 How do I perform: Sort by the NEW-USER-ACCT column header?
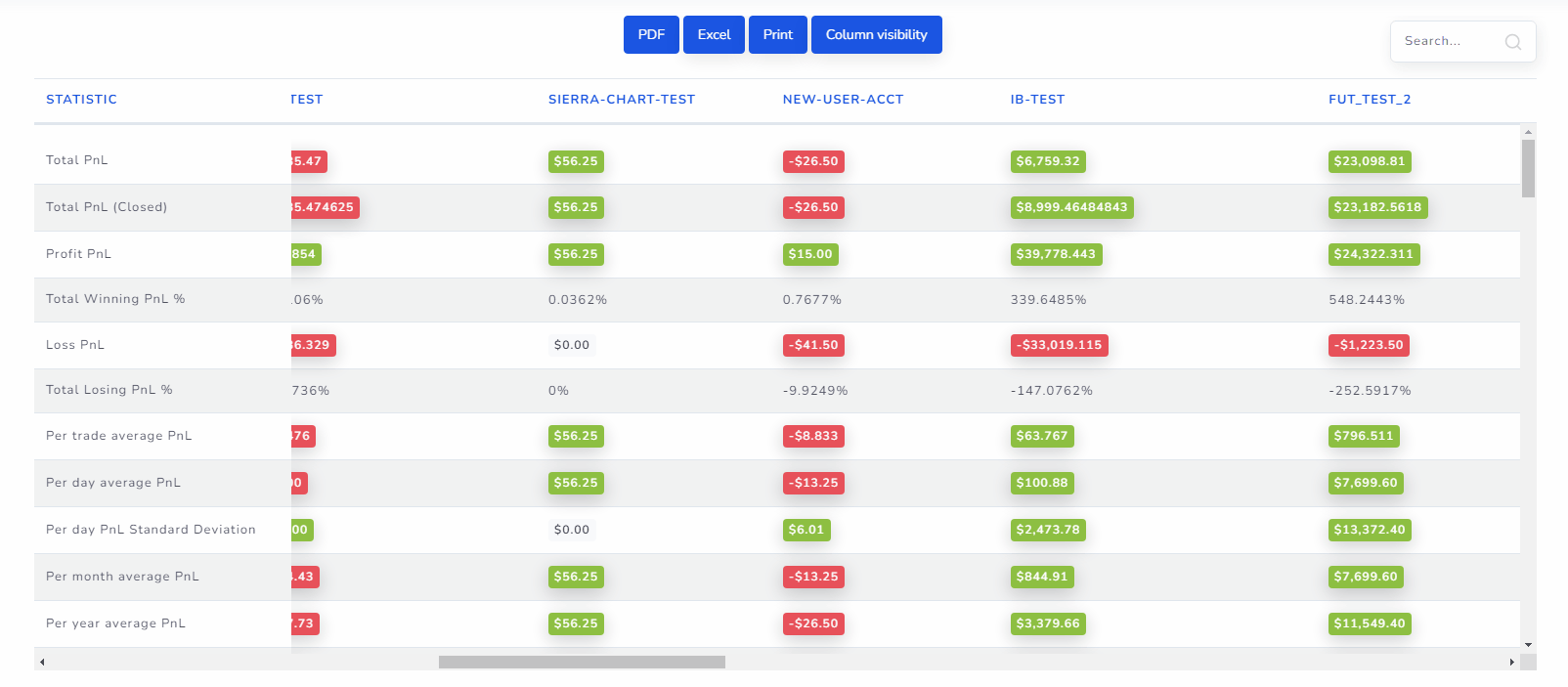[843, 100]
